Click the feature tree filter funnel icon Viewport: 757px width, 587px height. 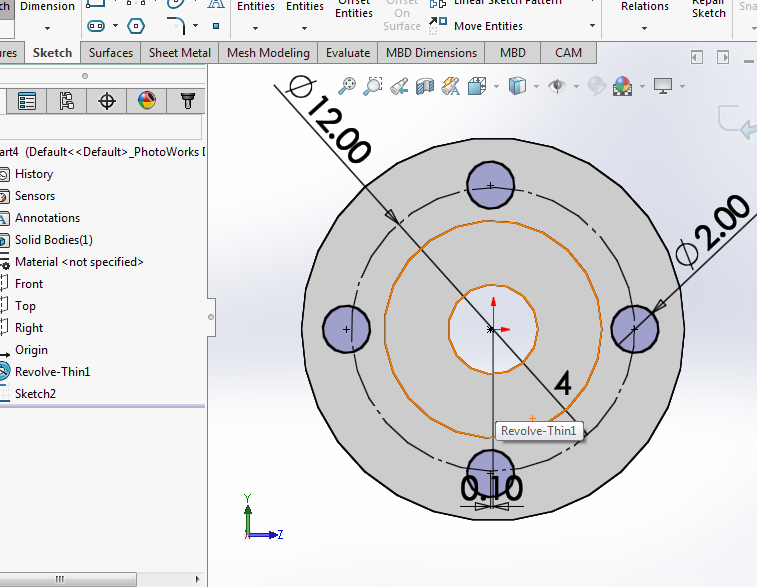tap(187, 101)
